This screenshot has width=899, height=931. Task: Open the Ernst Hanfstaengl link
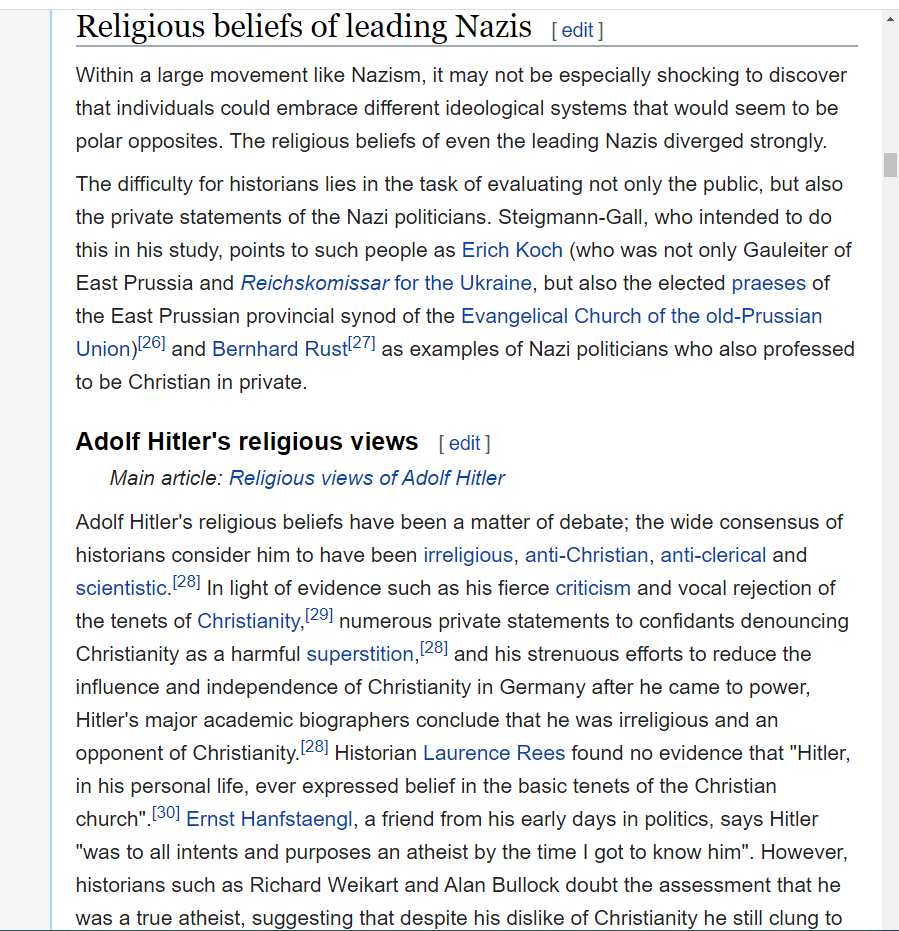pos(269,819)
